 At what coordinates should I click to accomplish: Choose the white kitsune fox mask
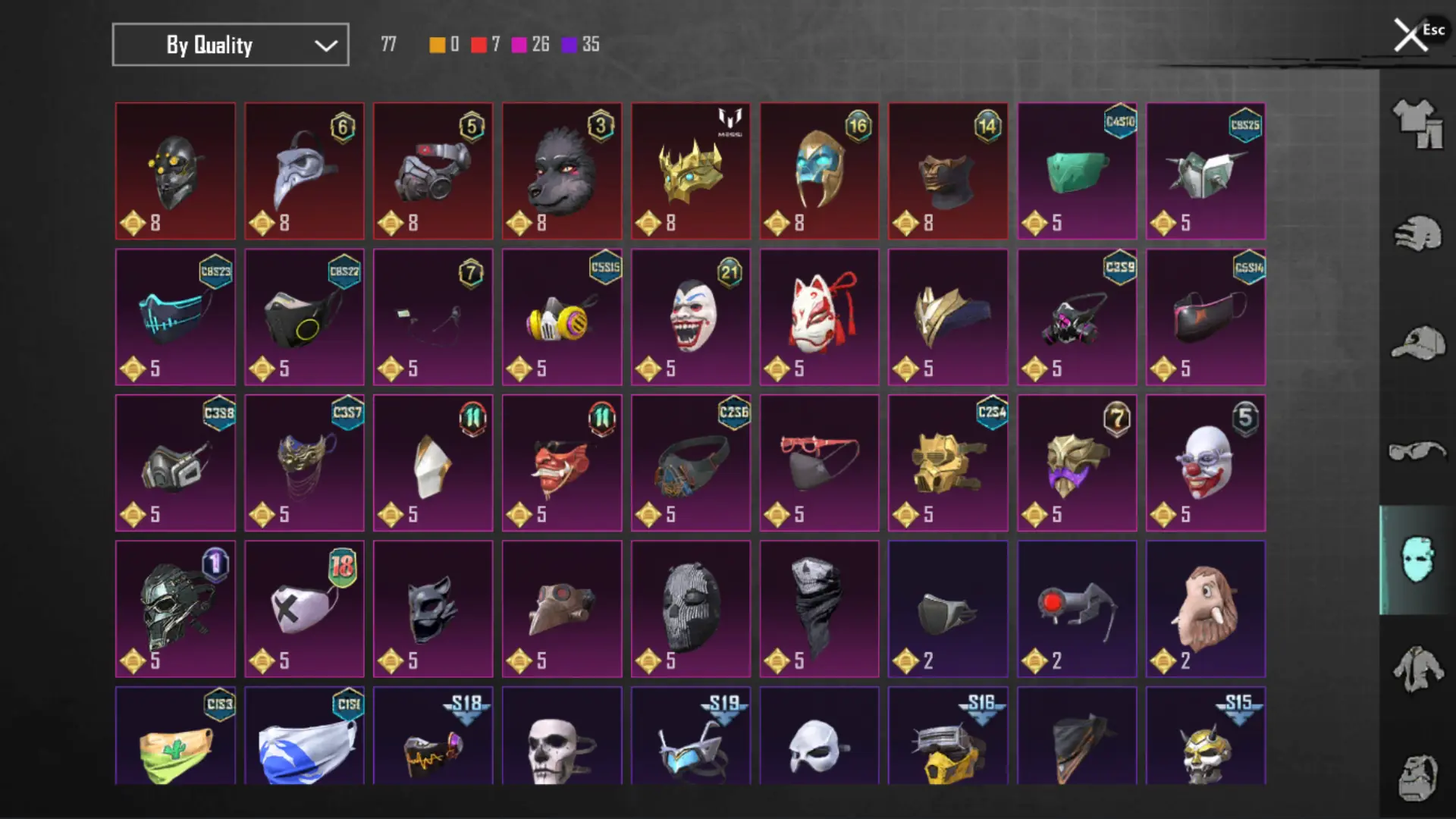(x=820, y=317)
